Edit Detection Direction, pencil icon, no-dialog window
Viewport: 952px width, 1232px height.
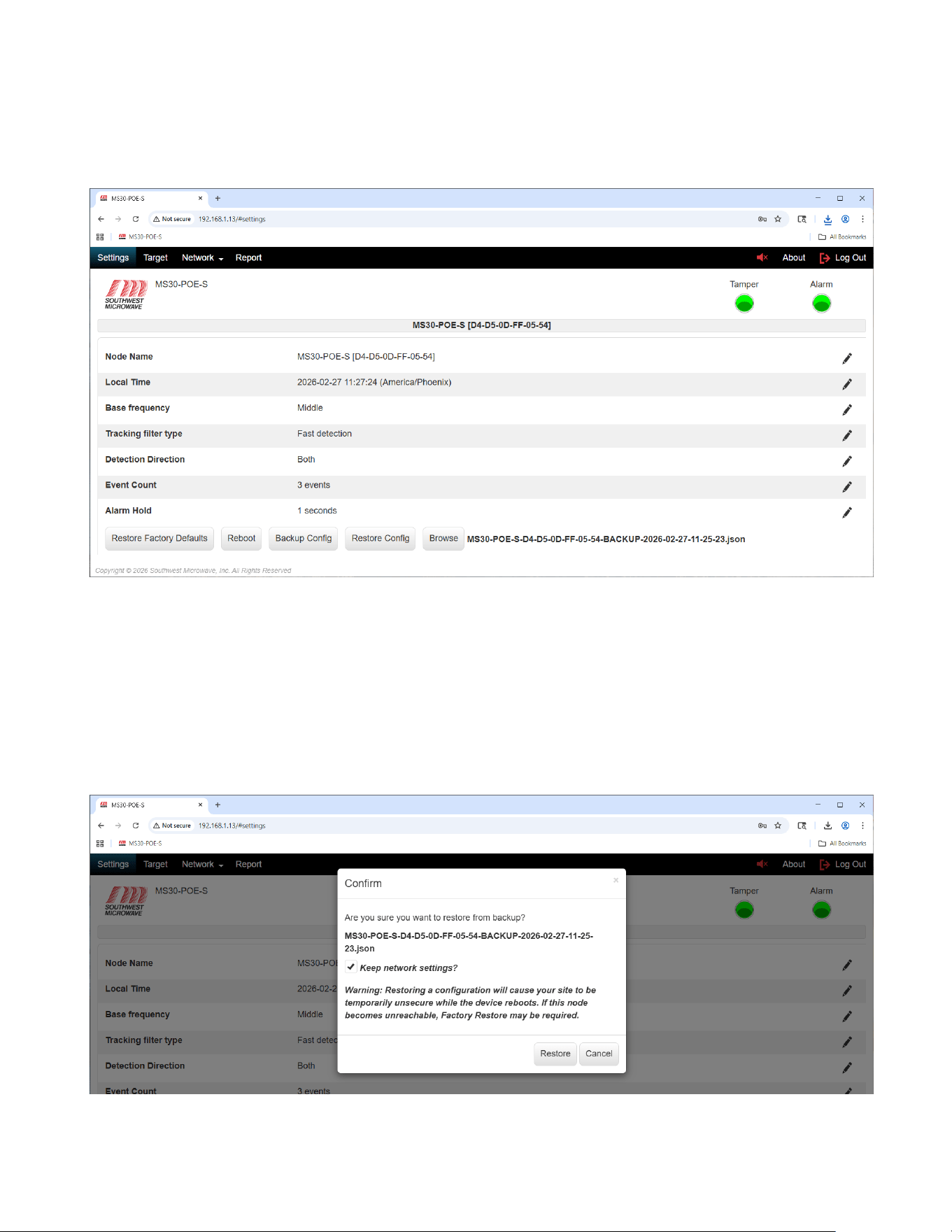pos(846,461)
